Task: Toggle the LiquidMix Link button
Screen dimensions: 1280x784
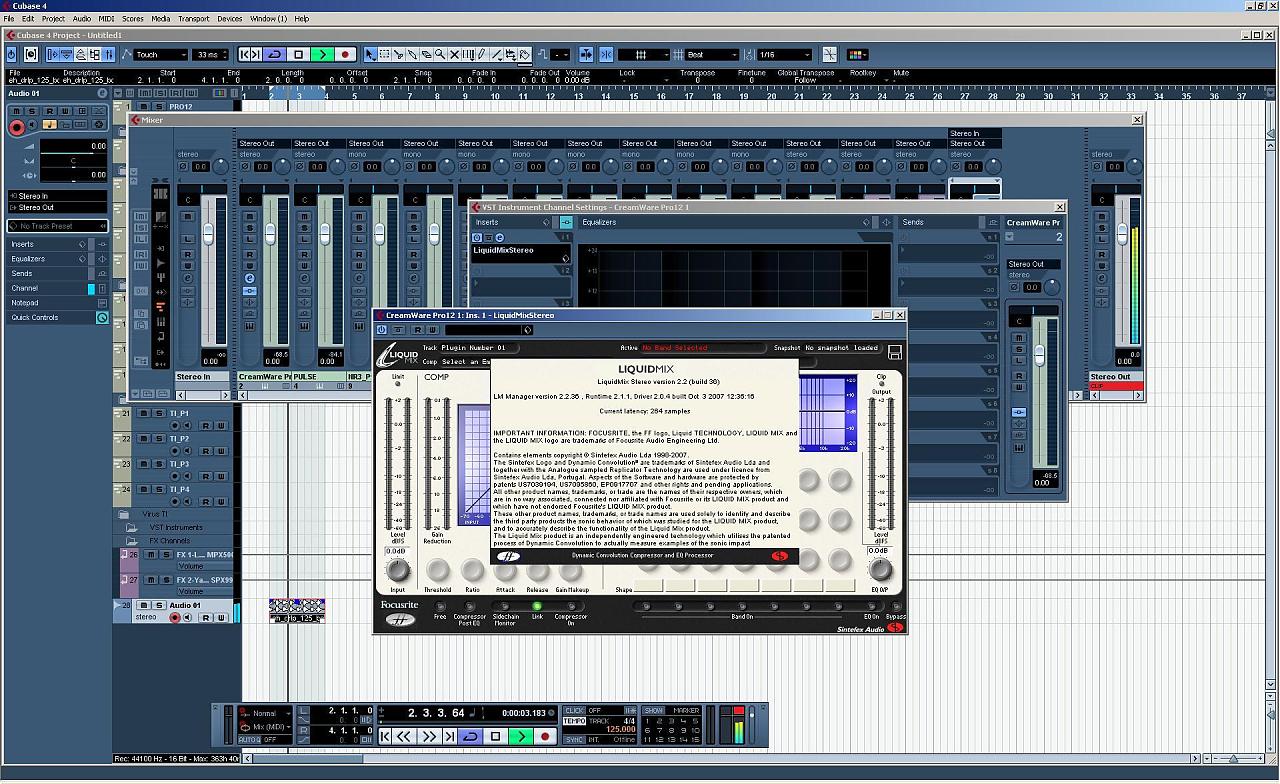Action: click(537, 606)
